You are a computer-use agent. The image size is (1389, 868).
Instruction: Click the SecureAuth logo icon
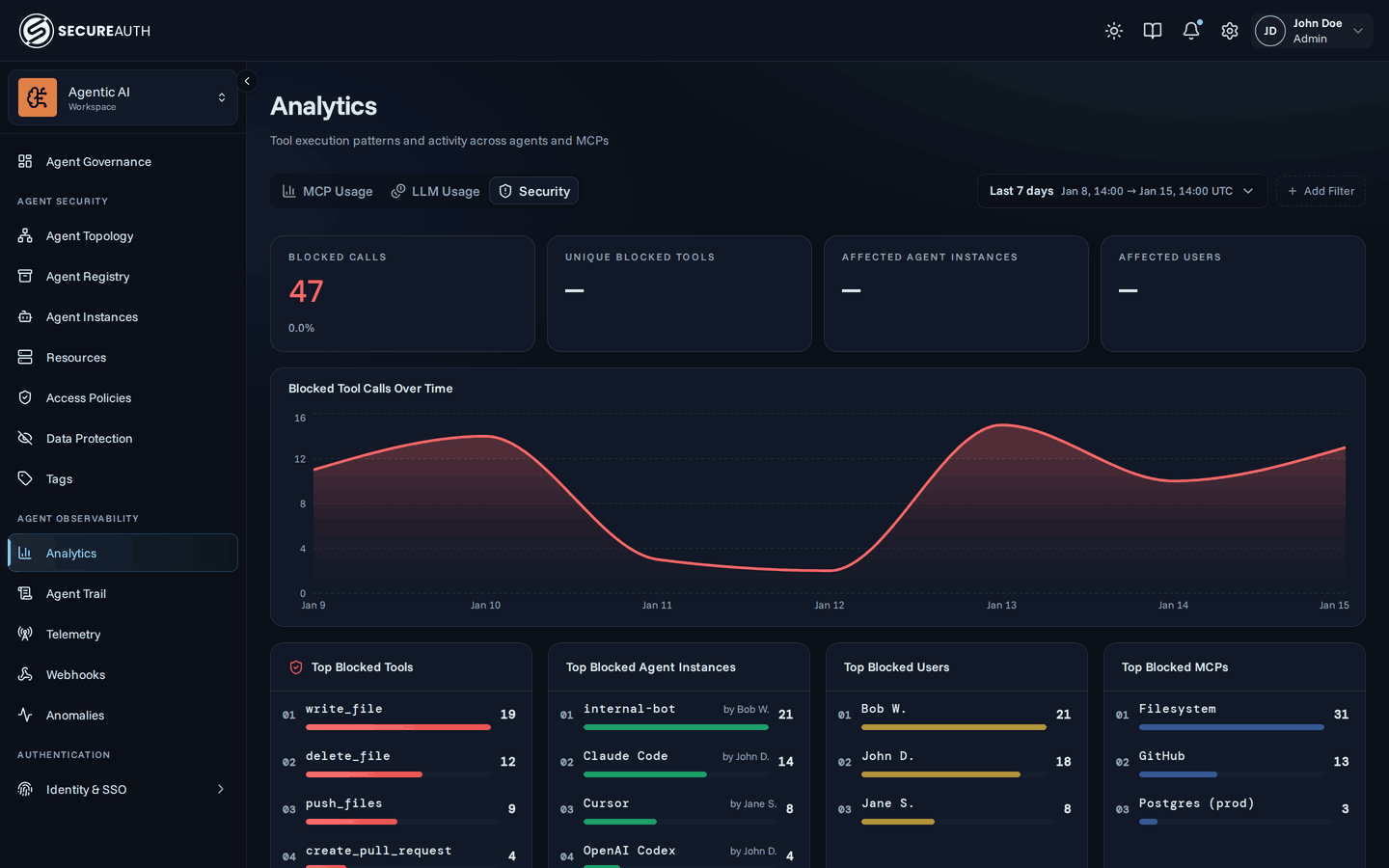36,31
